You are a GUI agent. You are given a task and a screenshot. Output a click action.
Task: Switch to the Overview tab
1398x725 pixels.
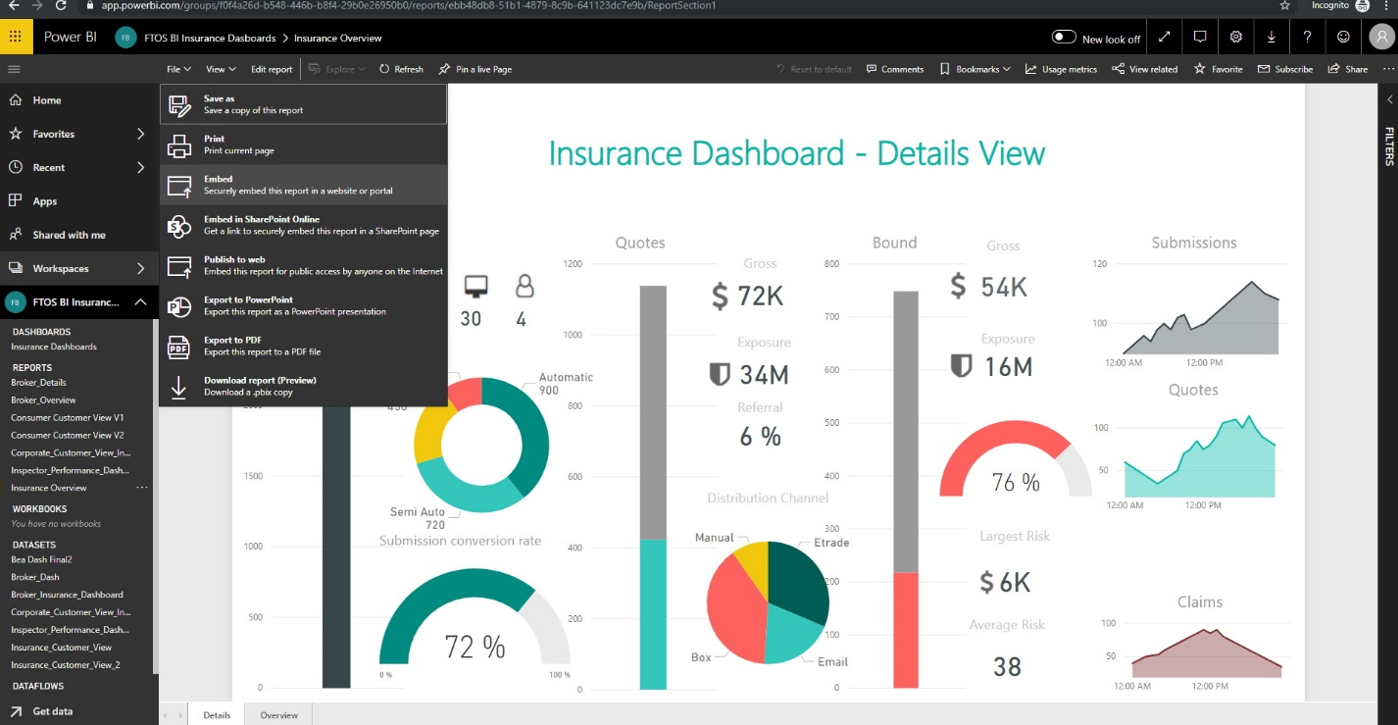[278, 715]
